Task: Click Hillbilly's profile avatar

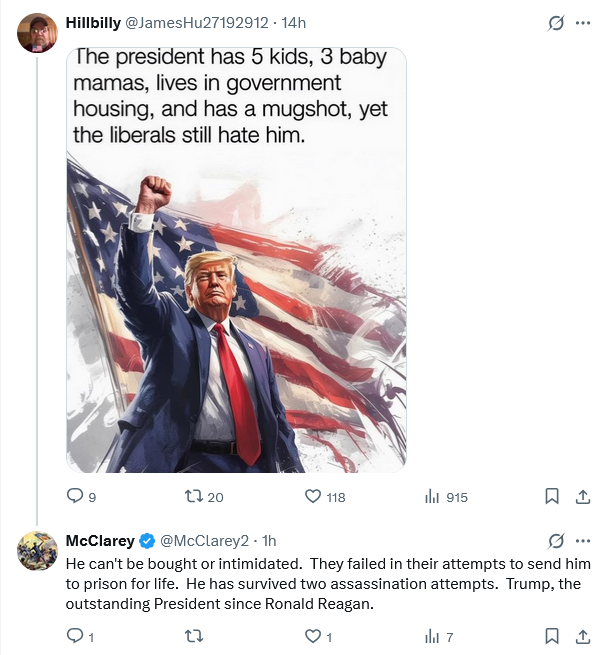Action: [38, 33]
